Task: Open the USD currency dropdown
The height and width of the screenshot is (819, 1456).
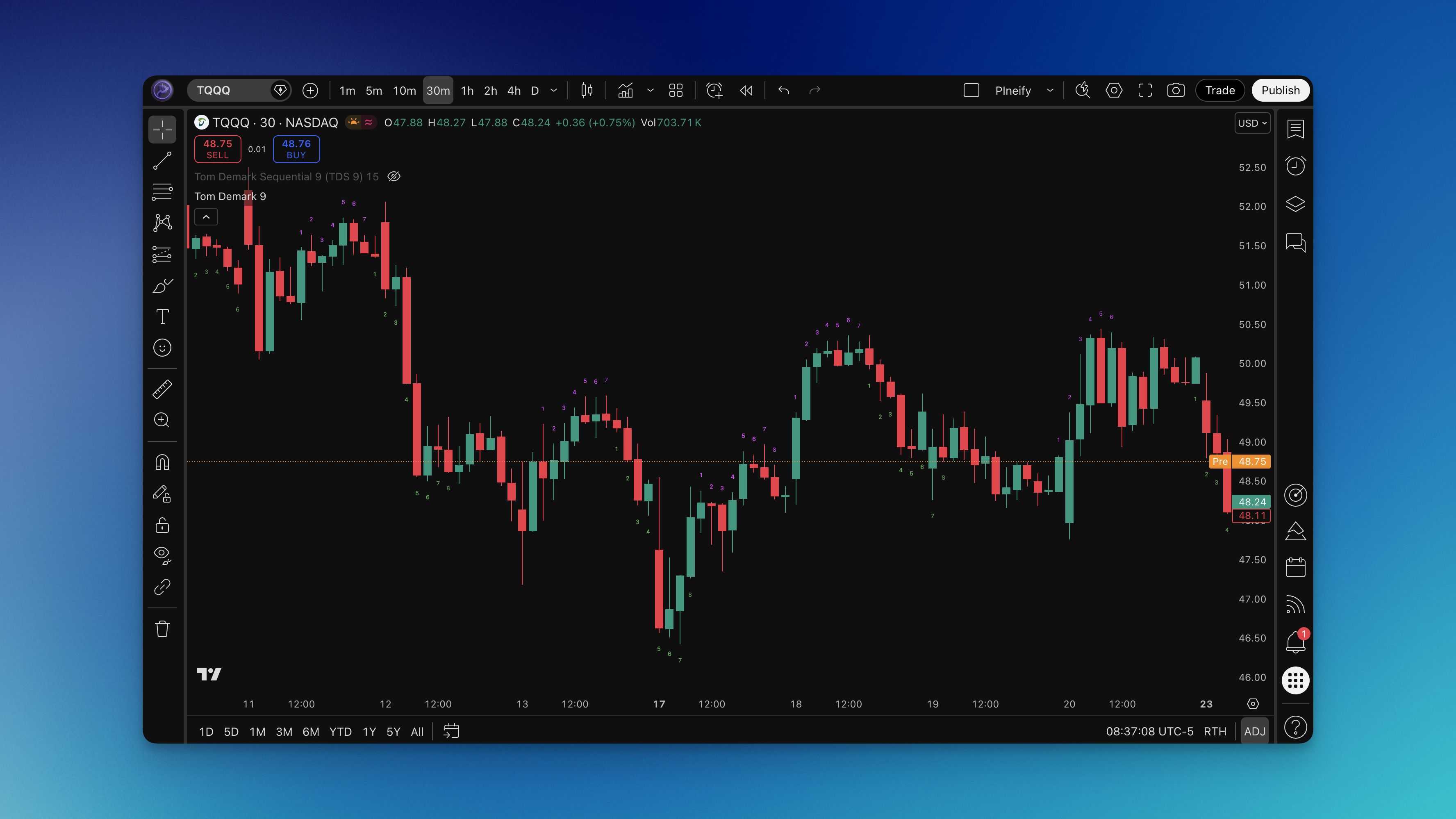Action: (x=1252, y=123)
